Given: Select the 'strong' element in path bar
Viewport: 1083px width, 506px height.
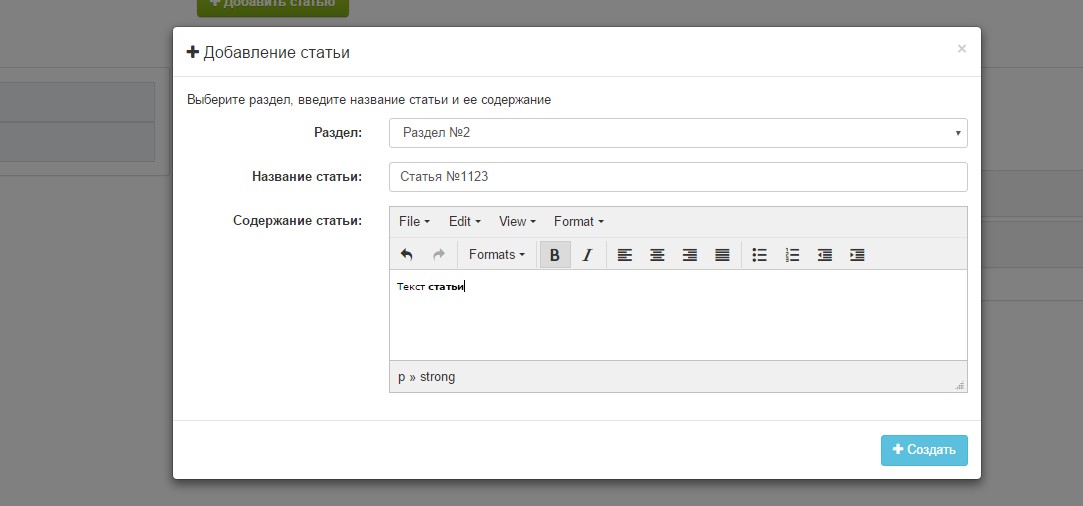Looking at the screenshot, I should click(437, 377).
